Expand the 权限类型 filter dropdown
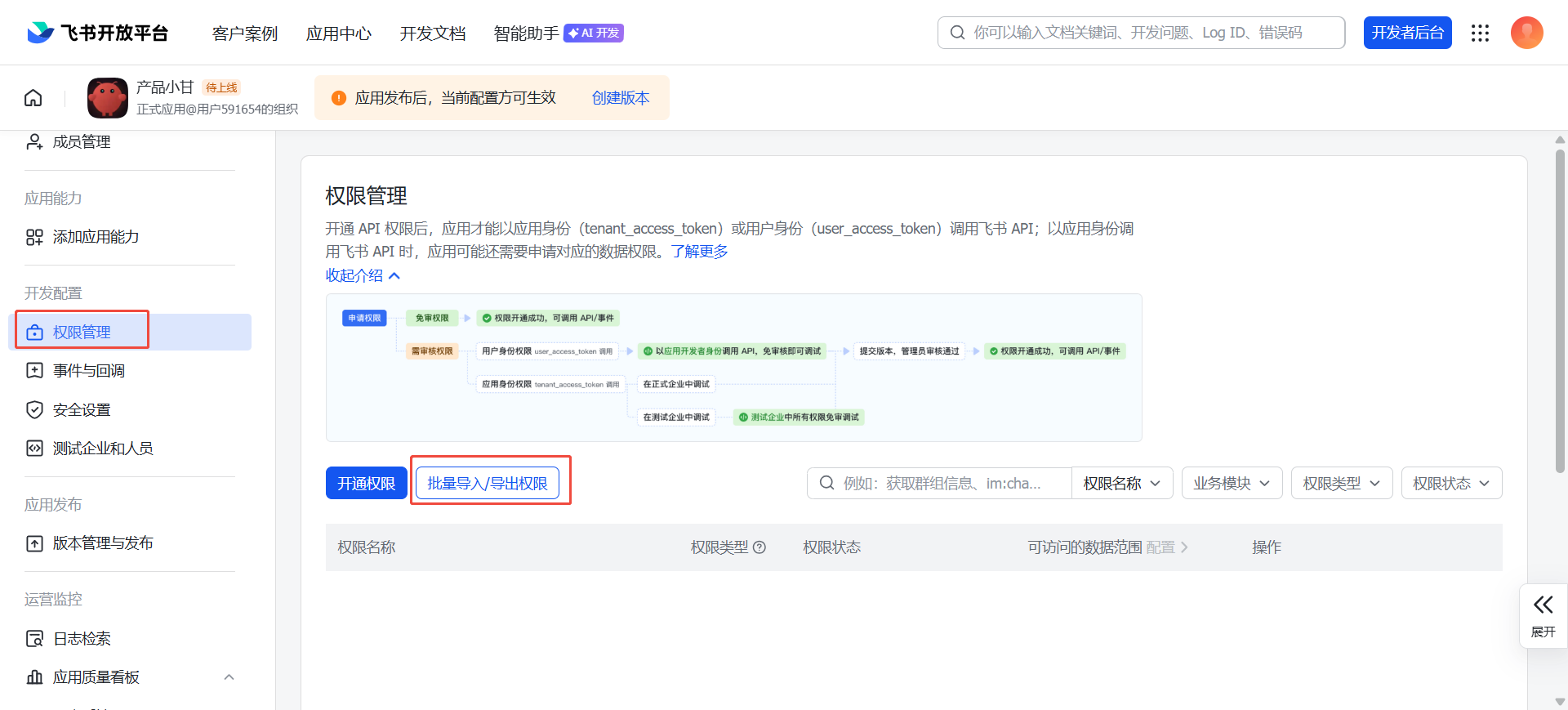 (x=1341, y=483)
